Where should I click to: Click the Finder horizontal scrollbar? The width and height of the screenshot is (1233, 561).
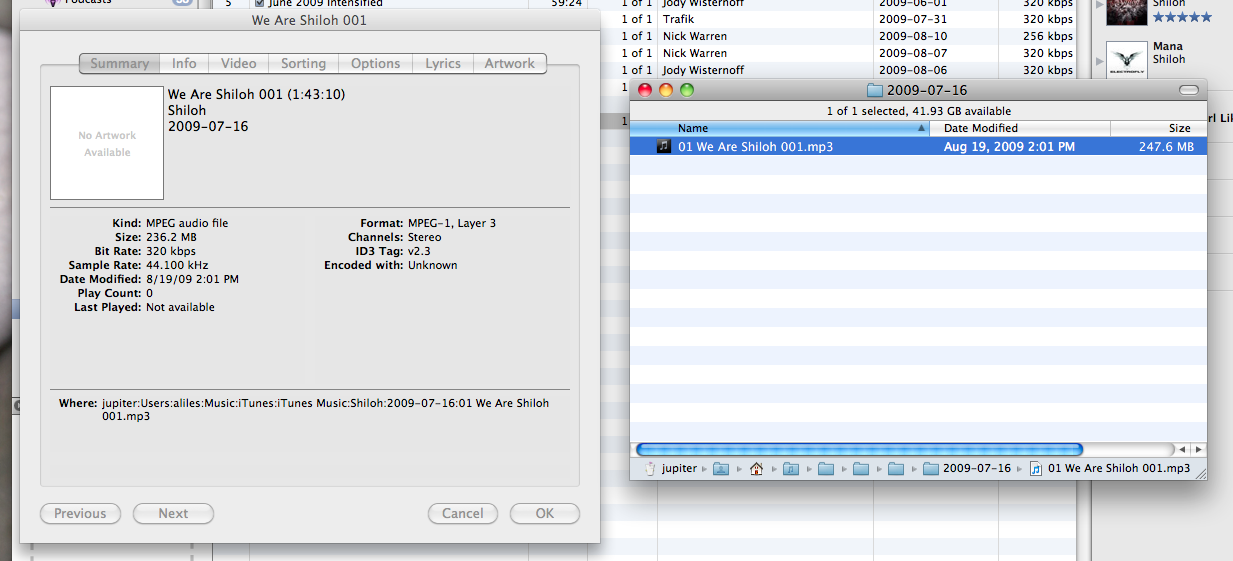859,449
